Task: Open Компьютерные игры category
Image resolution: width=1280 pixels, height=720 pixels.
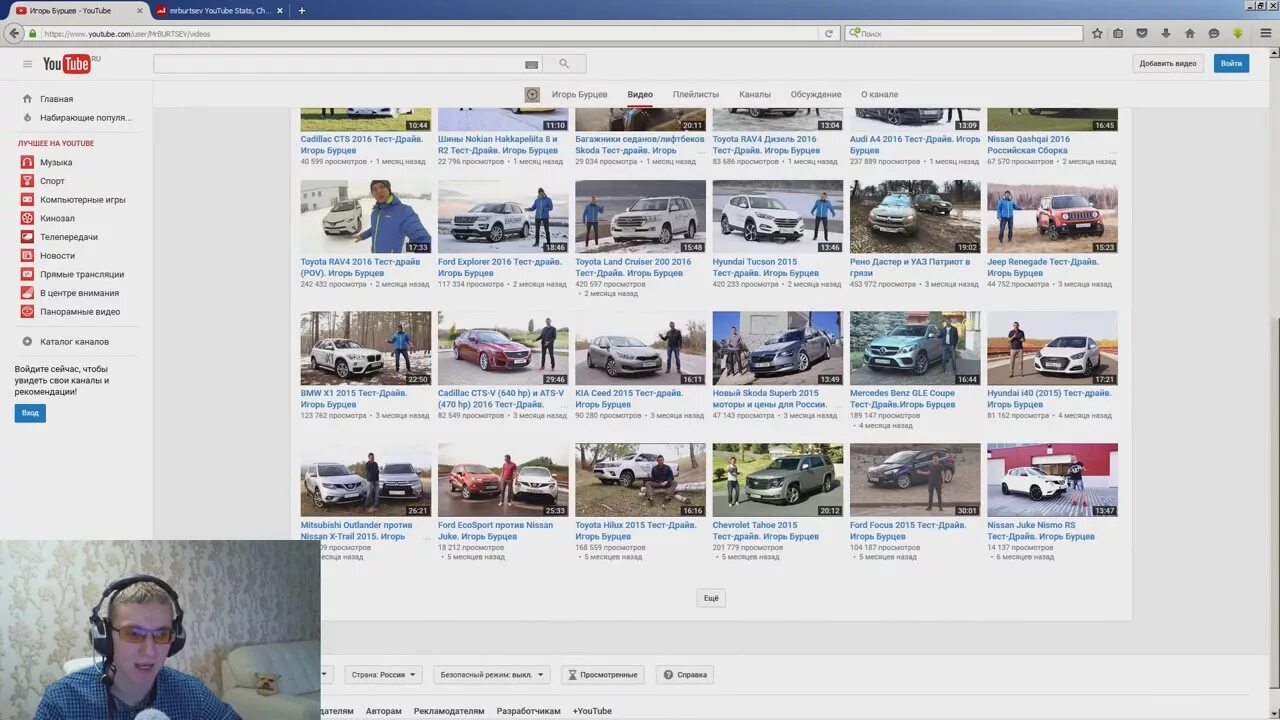Action: coord(82,199)
